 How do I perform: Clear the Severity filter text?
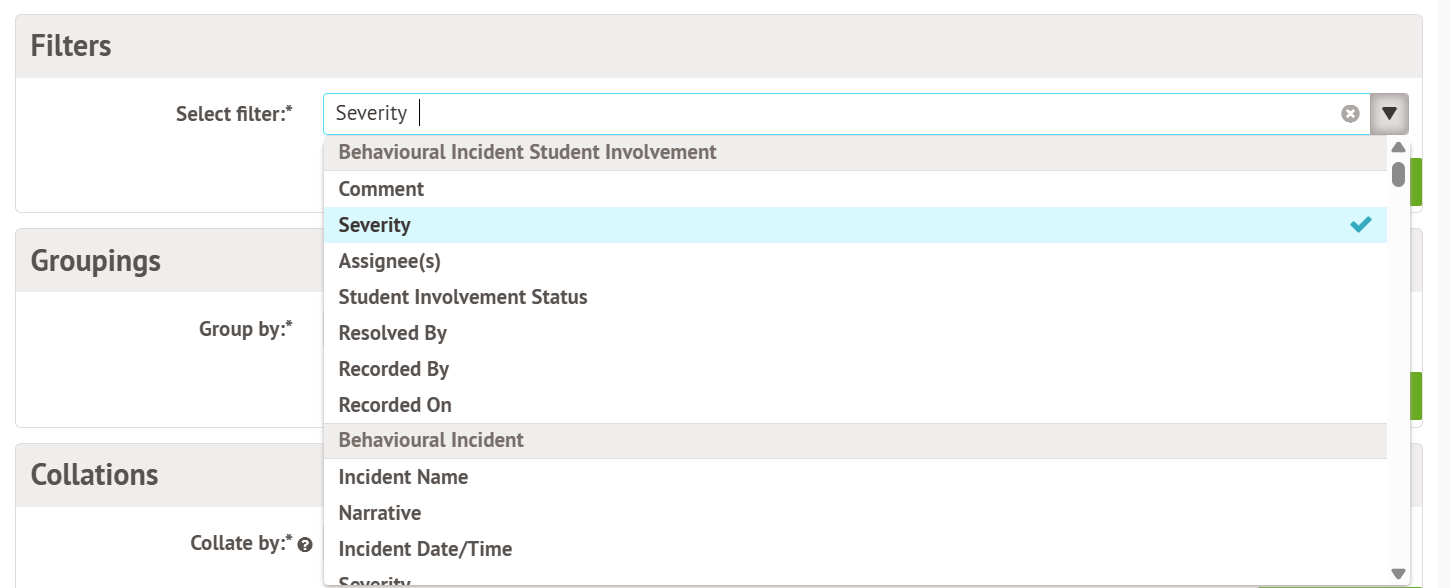1350,114
